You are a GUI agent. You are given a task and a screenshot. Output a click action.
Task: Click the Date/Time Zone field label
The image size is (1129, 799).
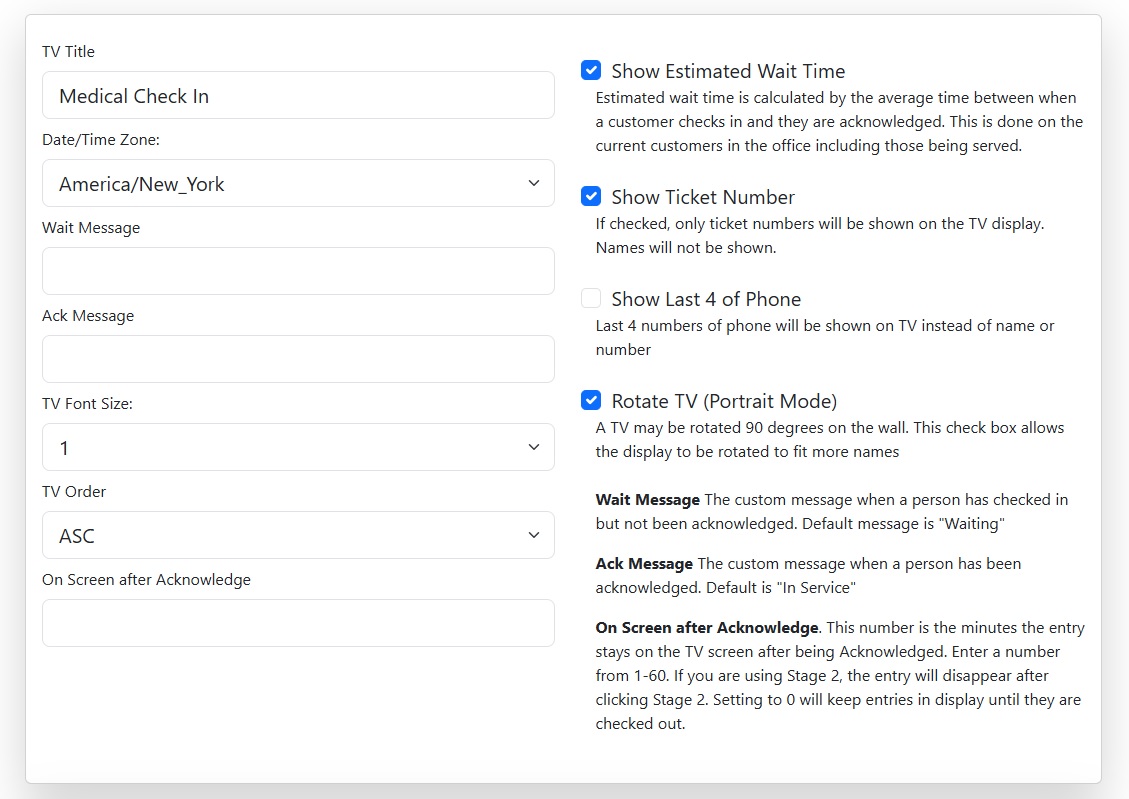click(101, 139)
